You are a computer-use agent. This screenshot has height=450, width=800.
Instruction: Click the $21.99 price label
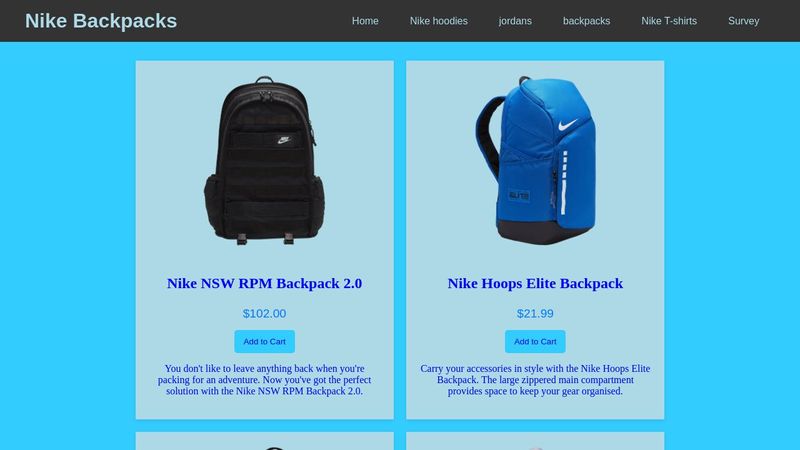pos(535,313)
